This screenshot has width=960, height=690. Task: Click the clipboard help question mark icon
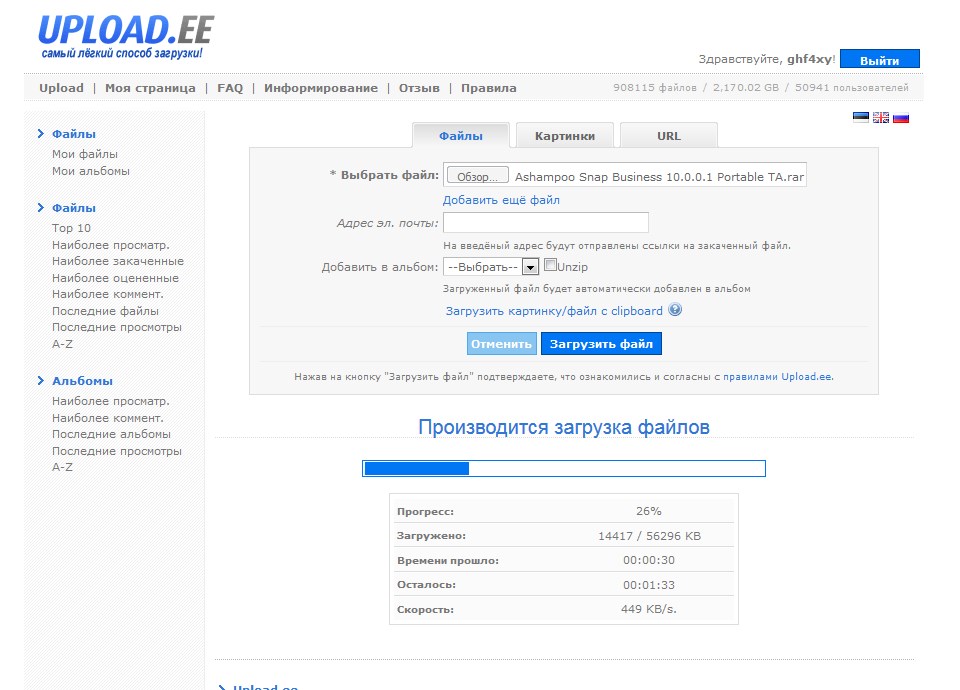[x=675, y=310]
